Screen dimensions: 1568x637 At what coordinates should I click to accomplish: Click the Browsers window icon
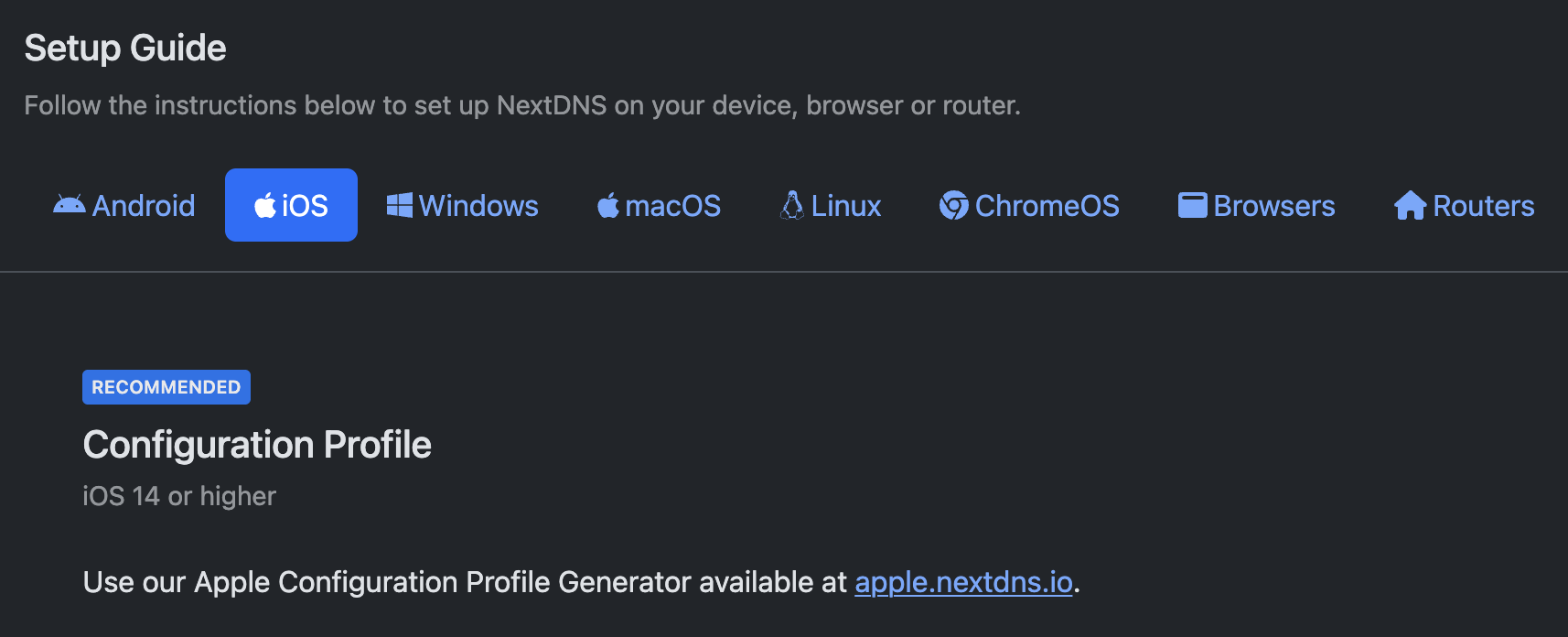(1192, 203)
